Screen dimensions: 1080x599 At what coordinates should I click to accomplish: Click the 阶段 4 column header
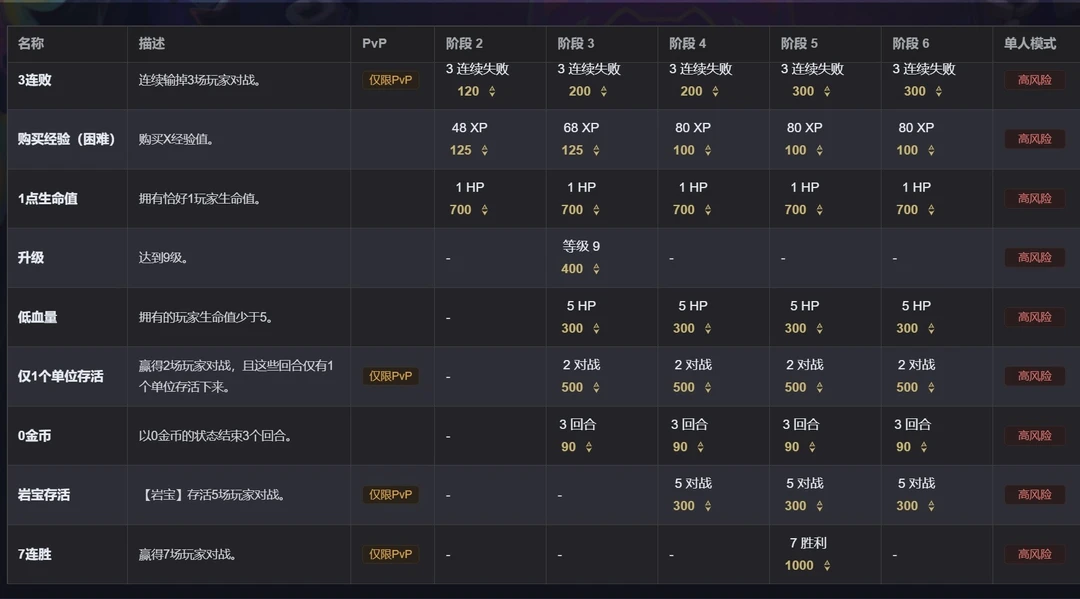pyautogui.click(x=688, y=44)
